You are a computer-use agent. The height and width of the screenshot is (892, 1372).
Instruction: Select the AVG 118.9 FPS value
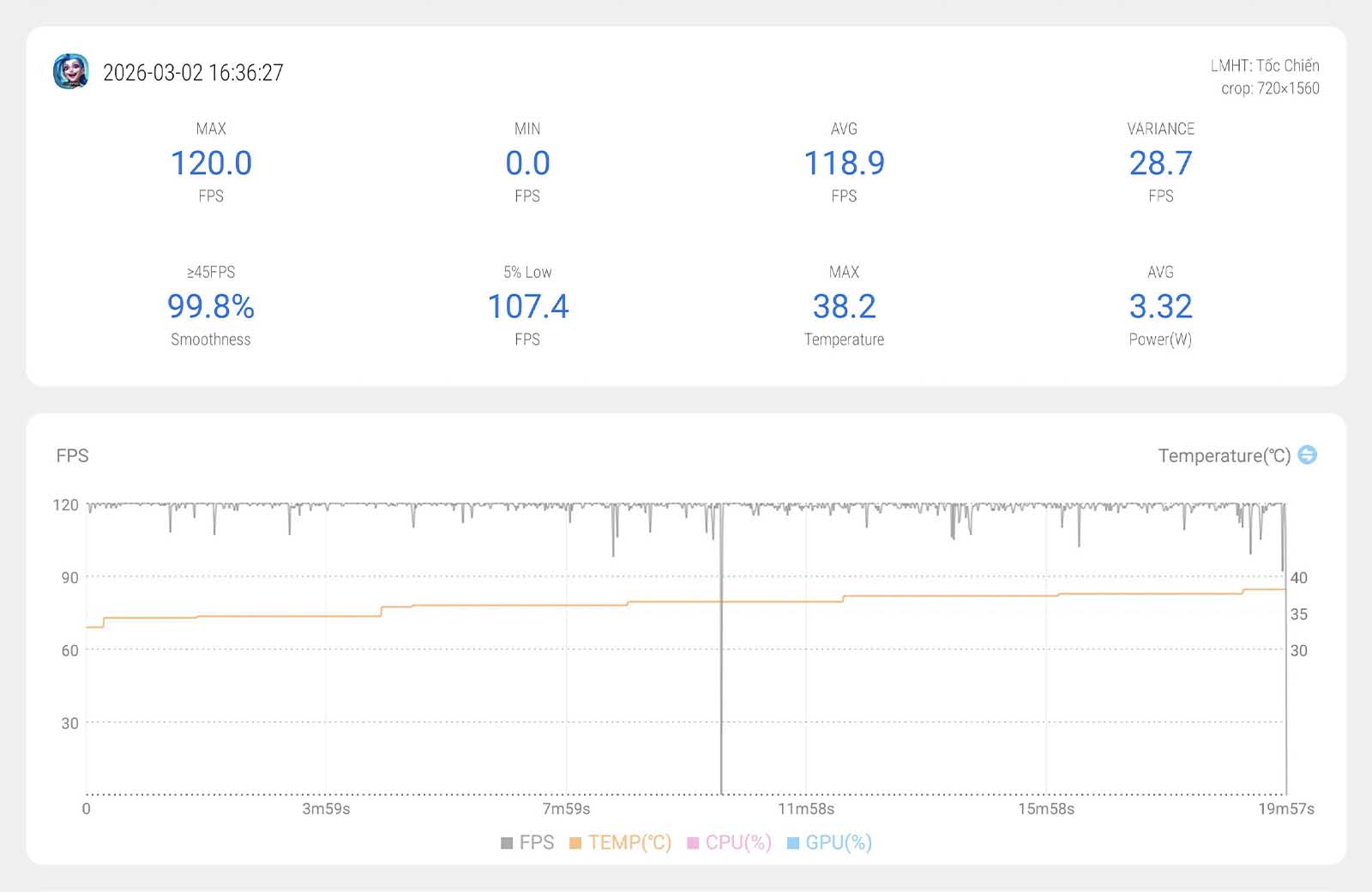click(844, 163)
